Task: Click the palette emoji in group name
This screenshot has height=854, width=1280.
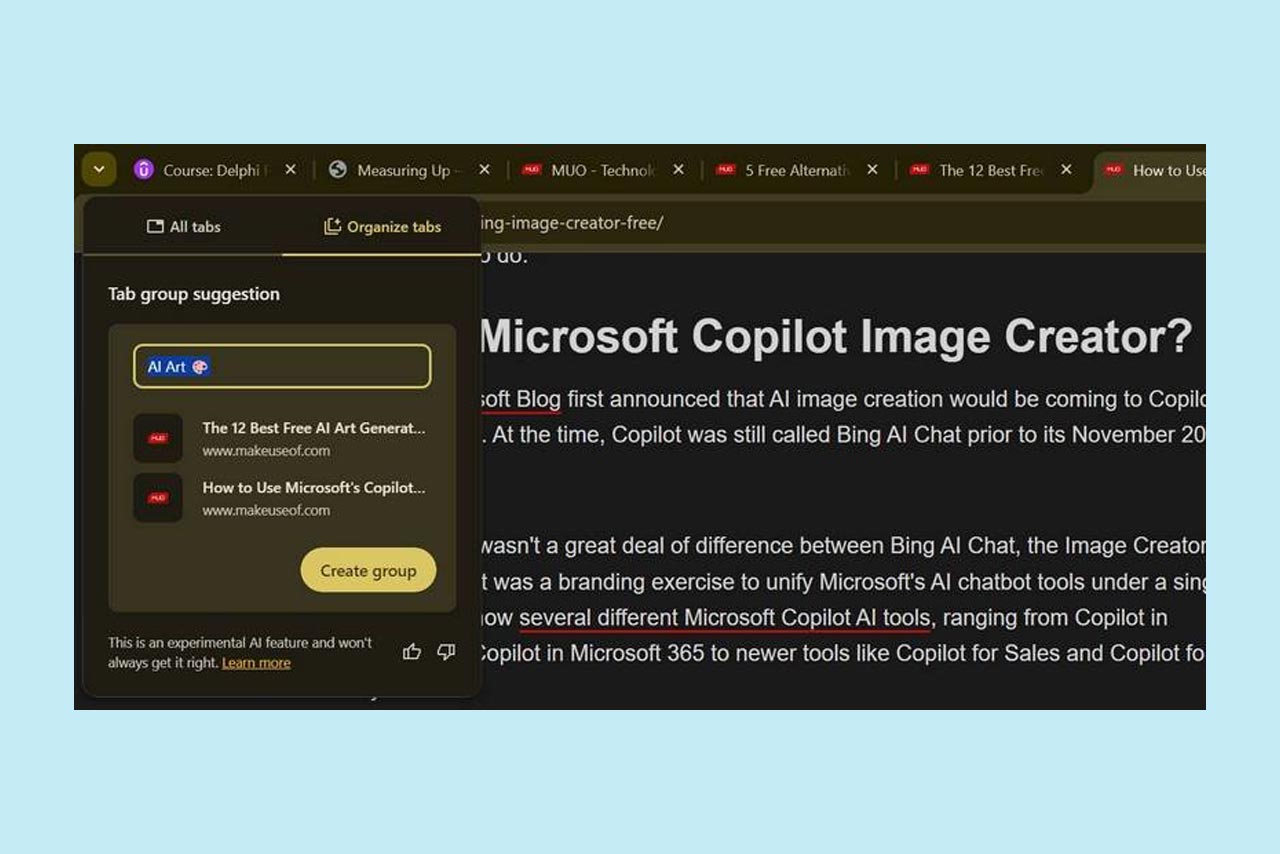Action: [200, 367]
